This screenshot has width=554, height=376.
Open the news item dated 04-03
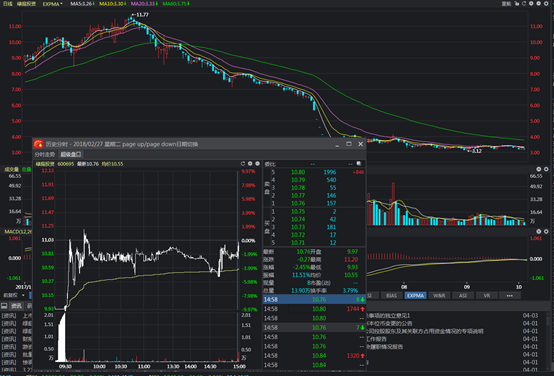pyautogui.click(x=452, y=316)
